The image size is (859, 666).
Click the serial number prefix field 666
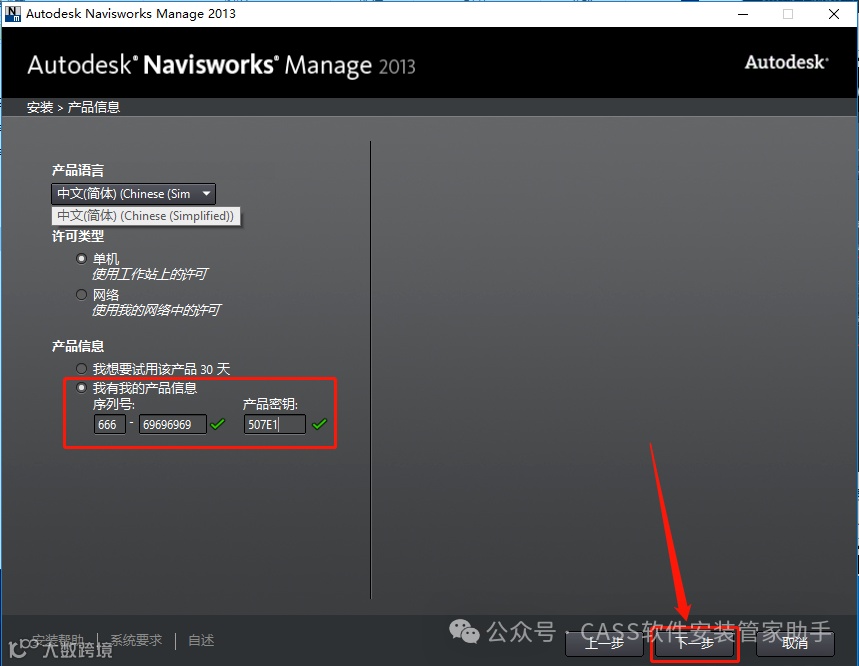[110, 424]
